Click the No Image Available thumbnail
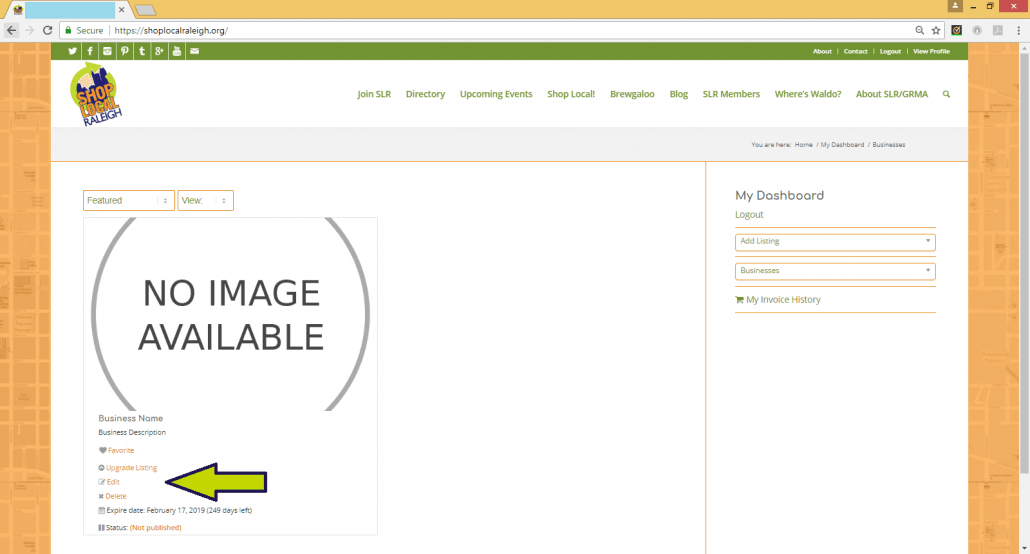 pos(230,314)
